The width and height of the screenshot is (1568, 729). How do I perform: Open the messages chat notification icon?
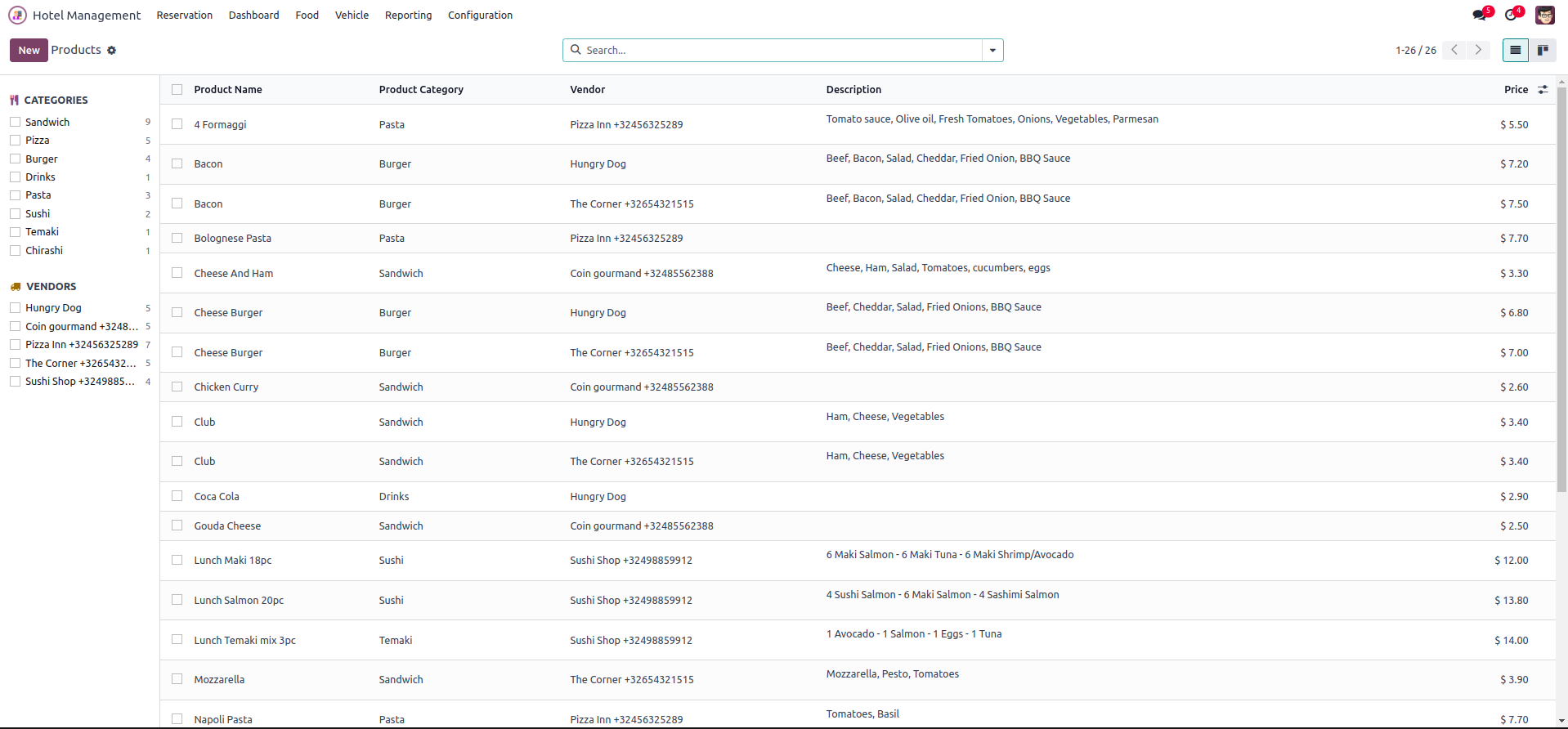point(1480,16)
